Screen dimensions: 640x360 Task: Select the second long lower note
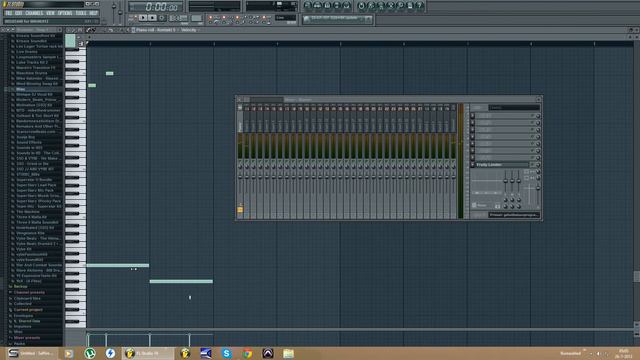pyautogui.click(x=181, y=281)
